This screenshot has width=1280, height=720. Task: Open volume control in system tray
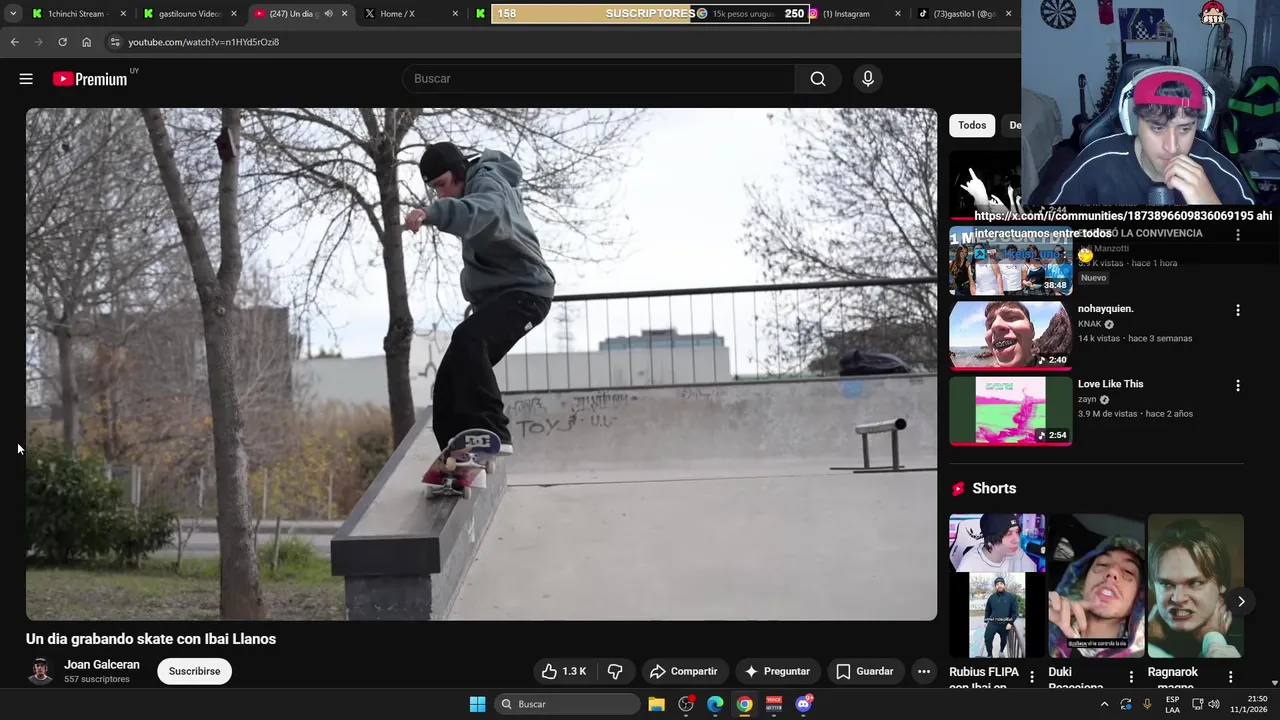click(x=1214, y=704)
